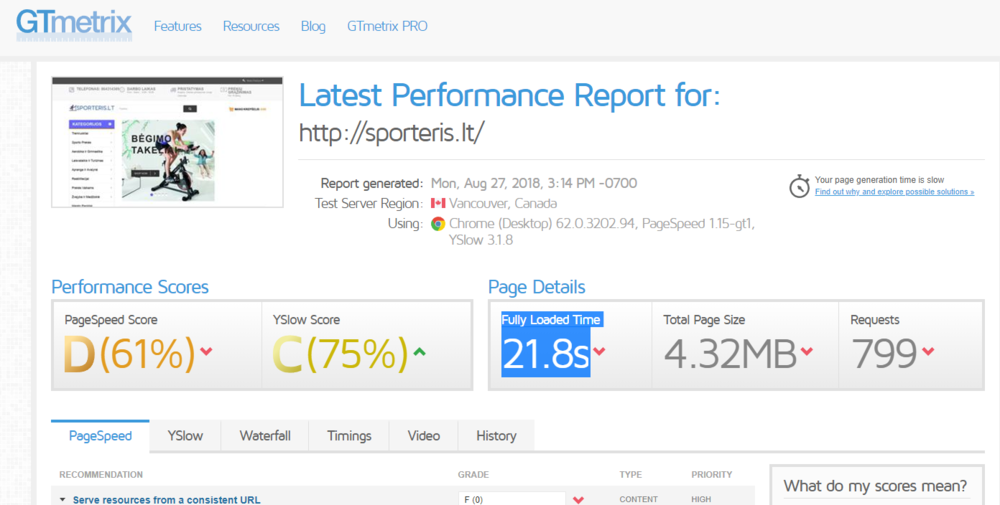Click the green up arrow beside YSlow Score
This screenshot has width=1000, height=505.
[x=419, y=351]
